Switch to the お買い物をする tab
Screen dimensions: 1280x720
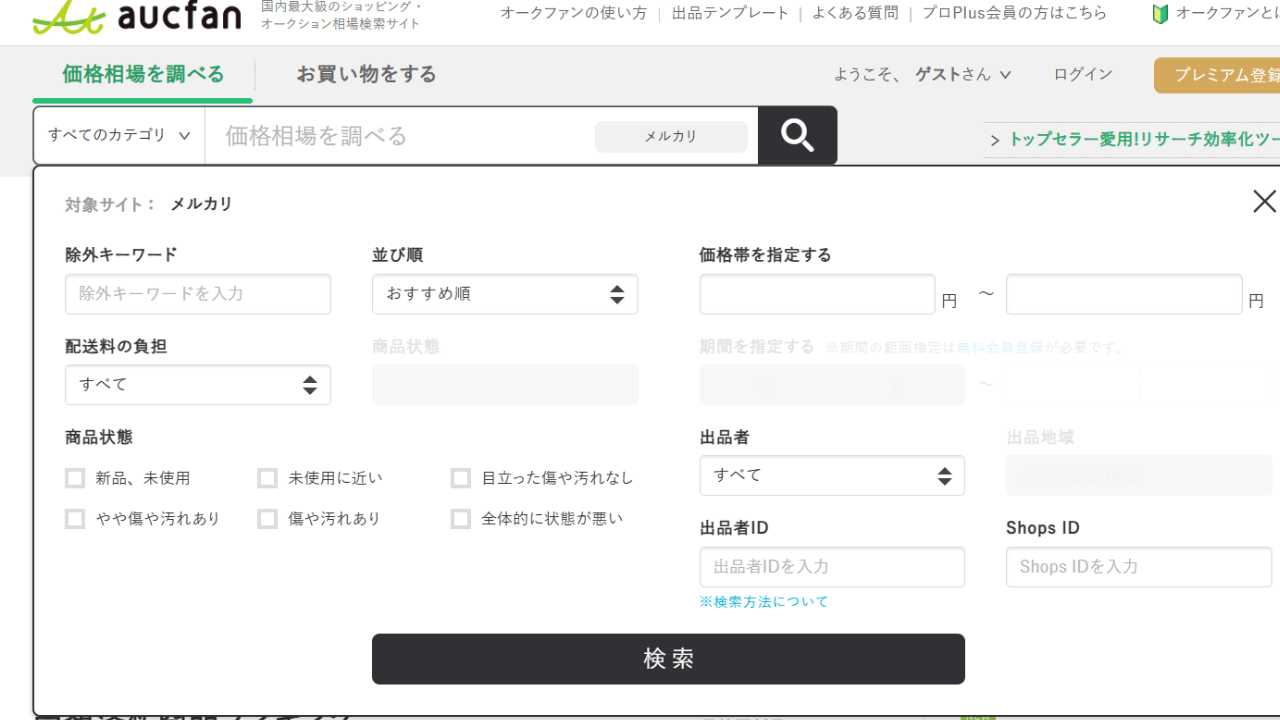pyautogui.click(x=366, y=74)
